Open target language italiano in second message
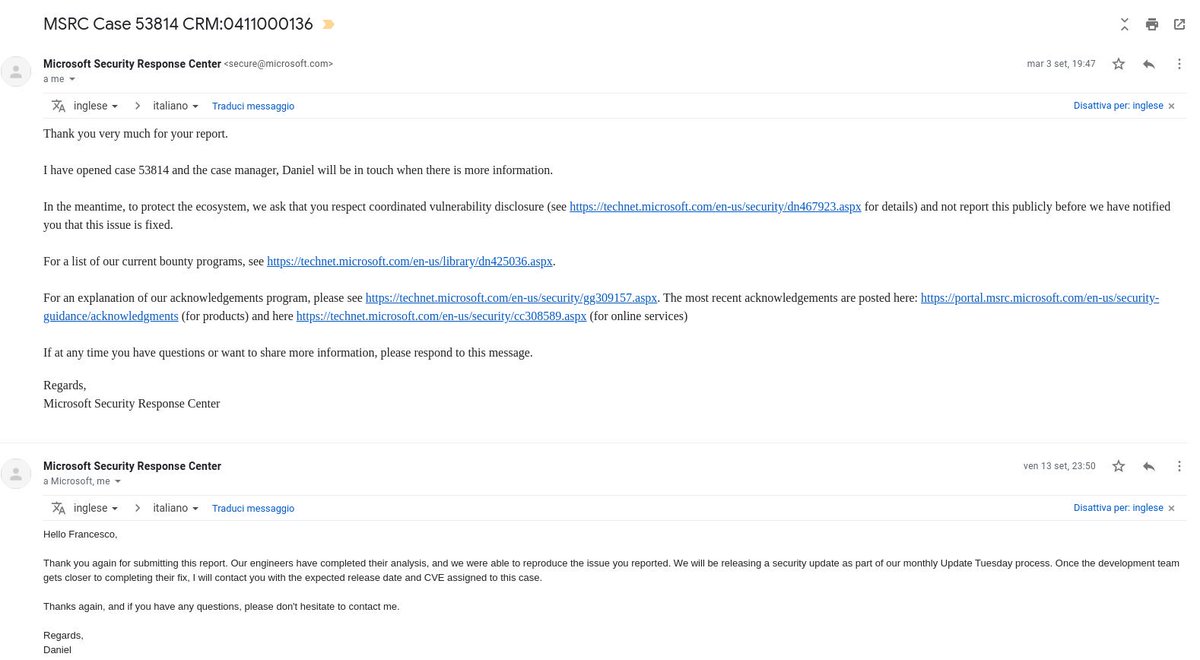Viewport: 1200px width, 660px height. tap(176, 508)
